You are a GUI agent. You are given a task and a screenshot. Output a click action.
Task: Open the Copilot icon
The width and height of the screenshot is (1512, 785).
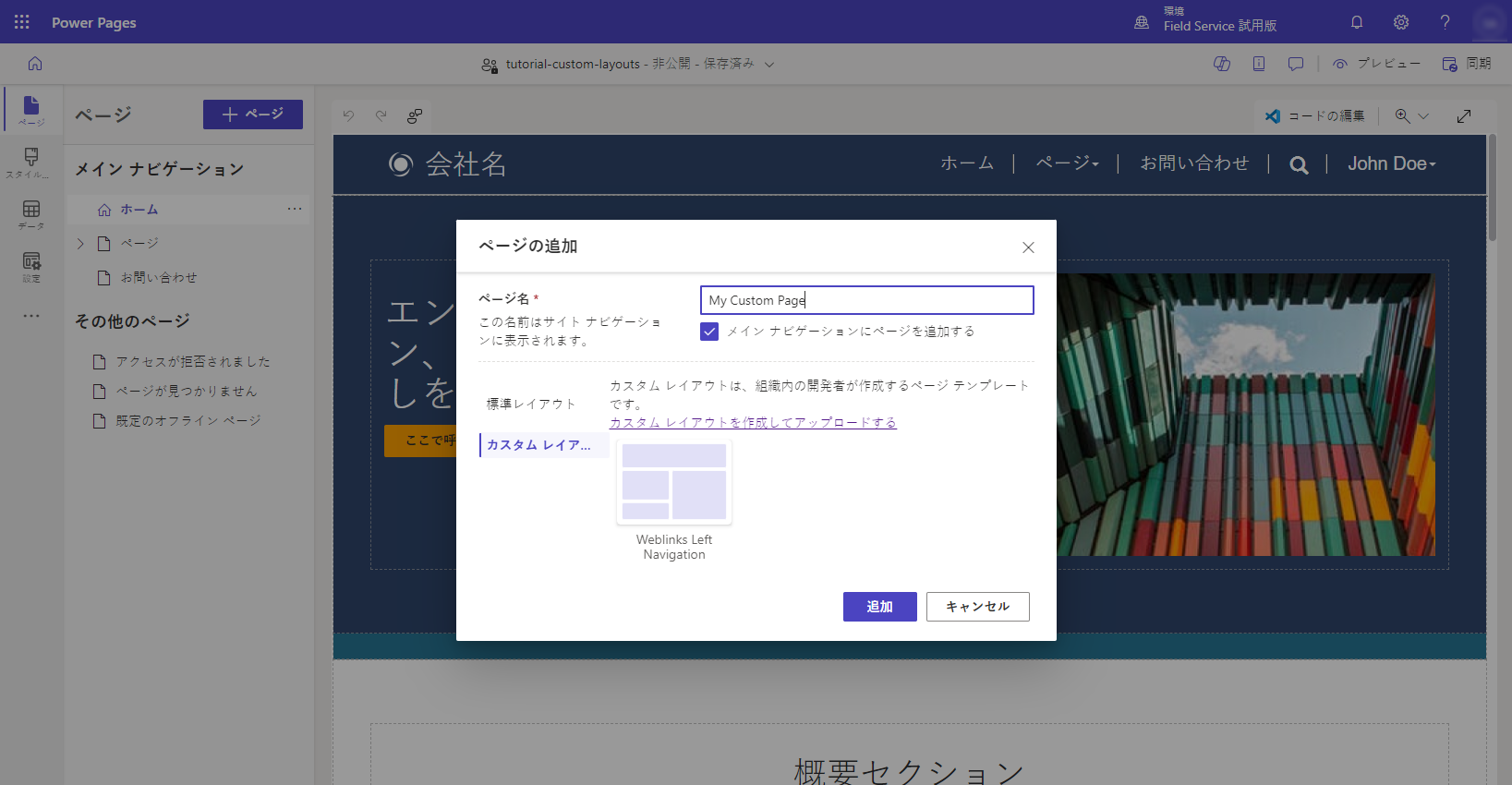pyautogui.click(x=1222, y=64)
